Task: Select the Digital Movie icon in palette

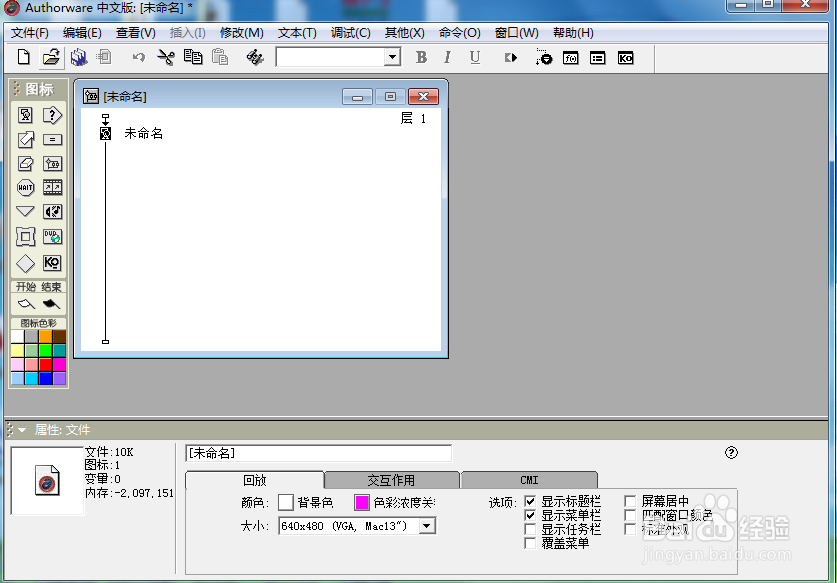Action: (52, 187)
